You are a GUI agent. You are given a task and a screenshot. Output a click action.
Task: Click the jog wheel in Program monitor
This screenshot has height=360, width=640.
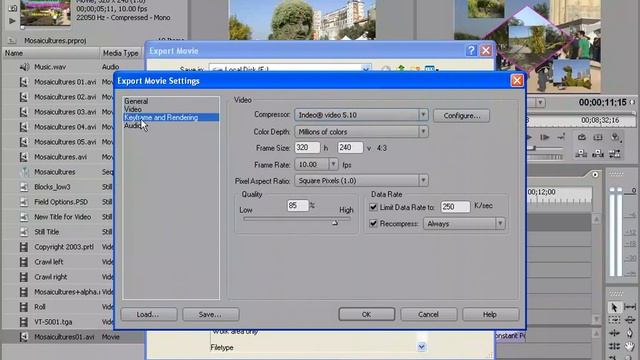coord(545,157)
